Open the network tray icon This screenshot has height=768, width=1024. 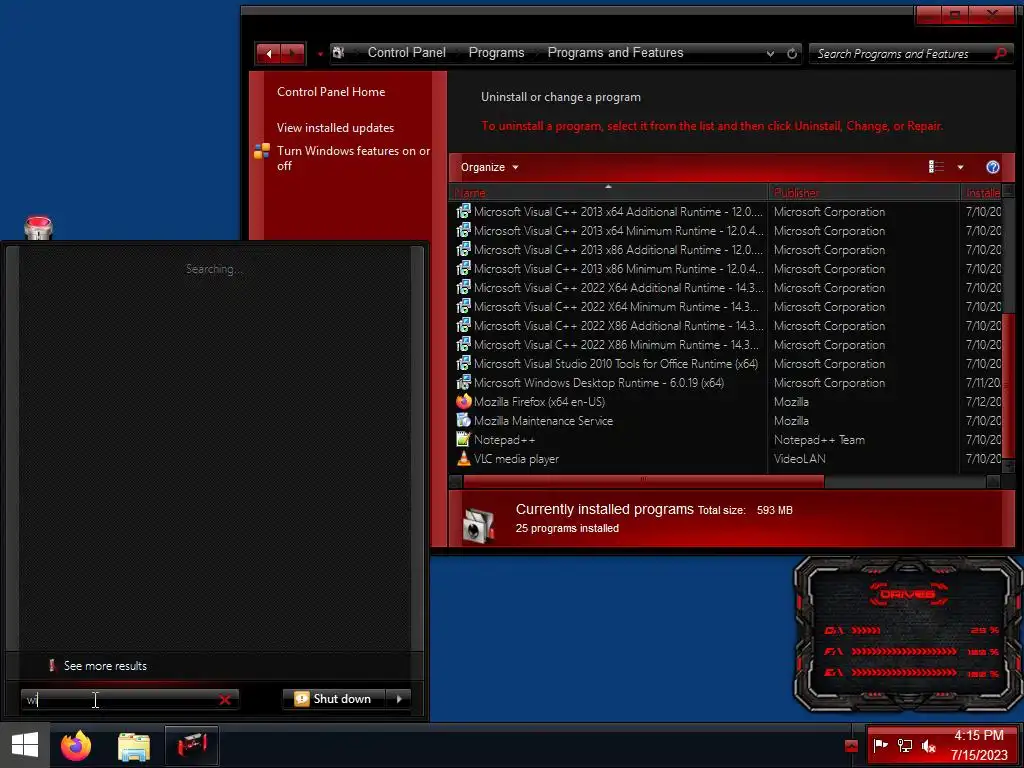click(904, 745)
